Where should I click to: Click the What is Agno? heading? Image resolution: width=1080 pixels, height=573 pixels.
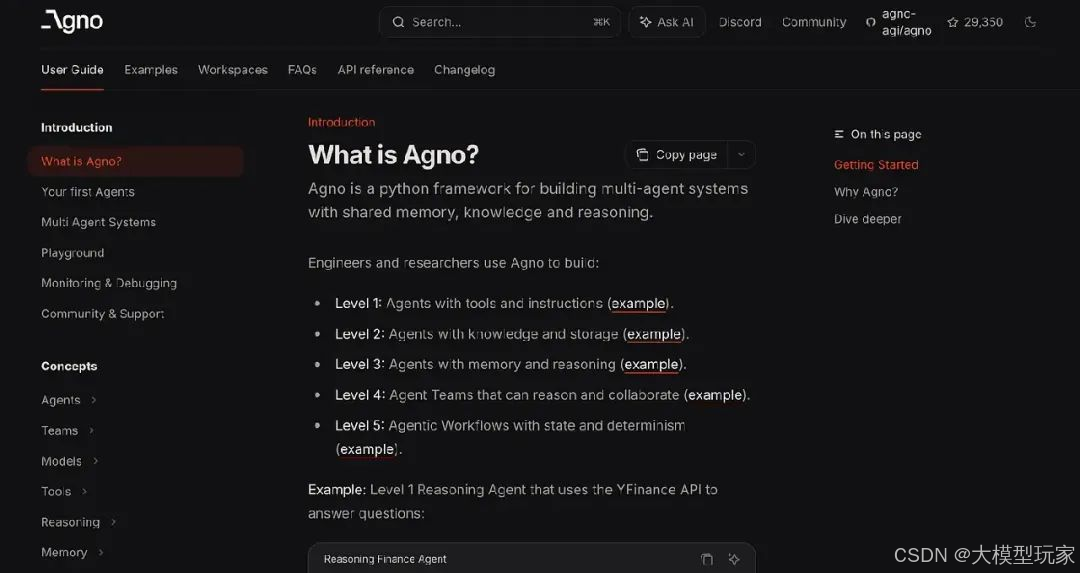pyautogui.click(x=393, y=154)
